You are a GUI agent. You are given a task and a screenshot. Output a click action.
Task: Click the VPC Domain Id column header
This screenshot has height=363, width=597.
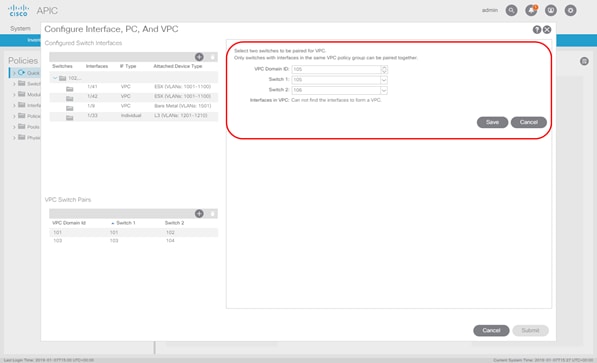[69, 223]
